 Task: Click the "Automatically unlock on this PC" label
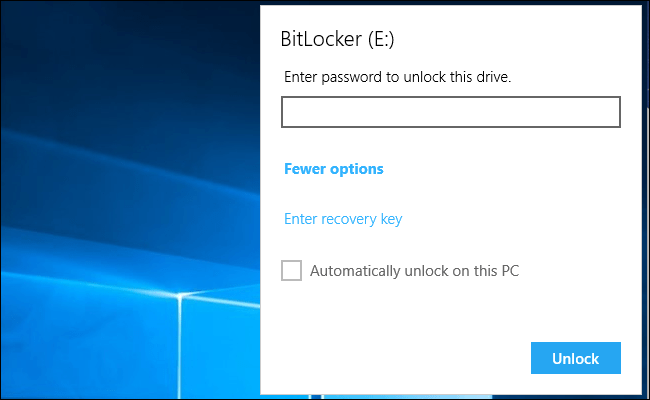click(414, 270)
